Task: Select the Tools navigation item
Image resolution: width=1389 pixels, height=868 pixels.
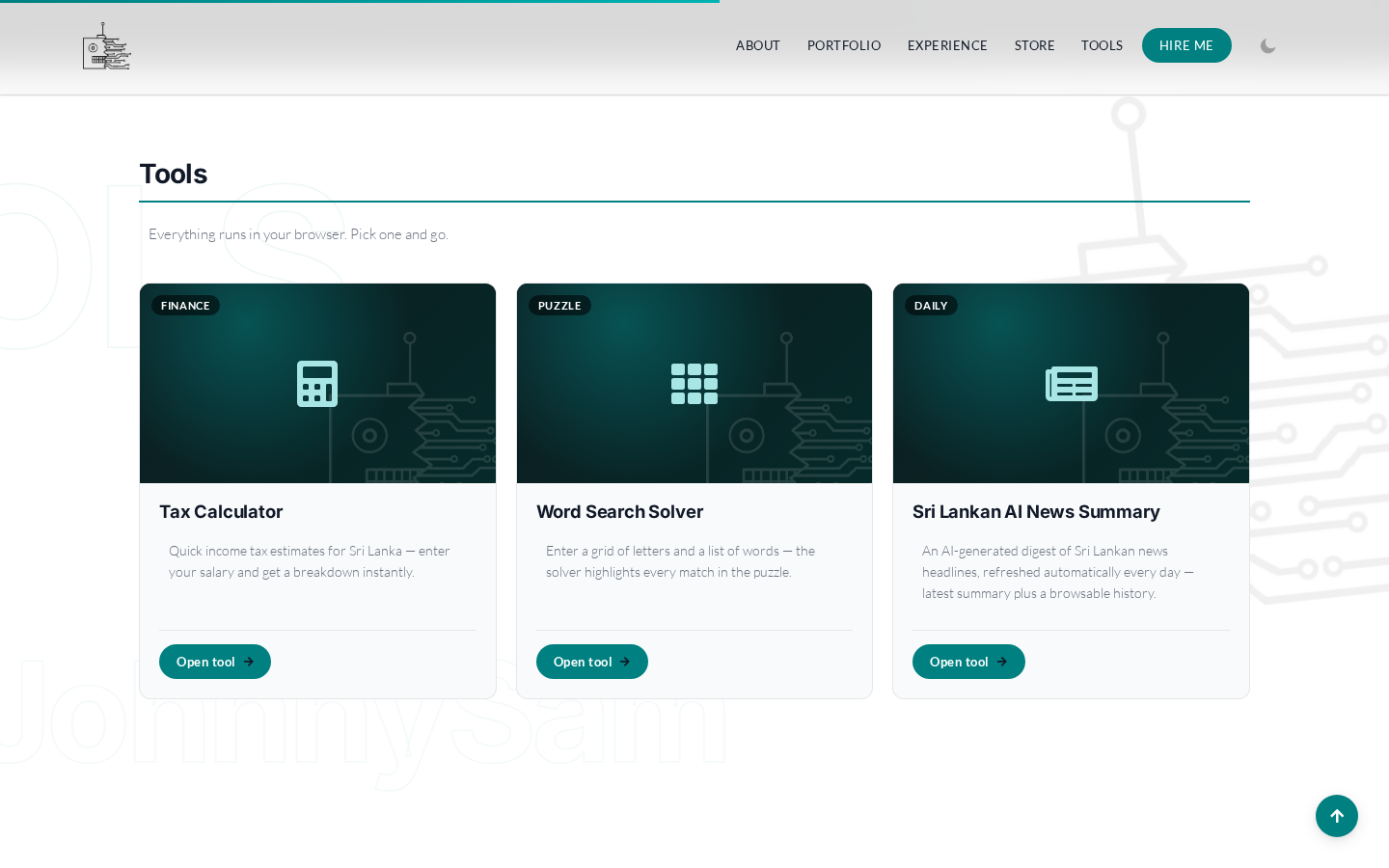Action: pyautogui.click(x=1102, y=45)
